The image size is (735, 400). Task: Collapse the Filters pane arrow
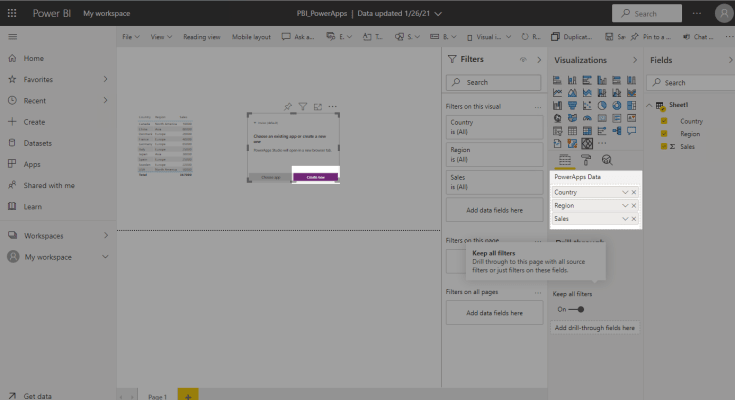539,60
